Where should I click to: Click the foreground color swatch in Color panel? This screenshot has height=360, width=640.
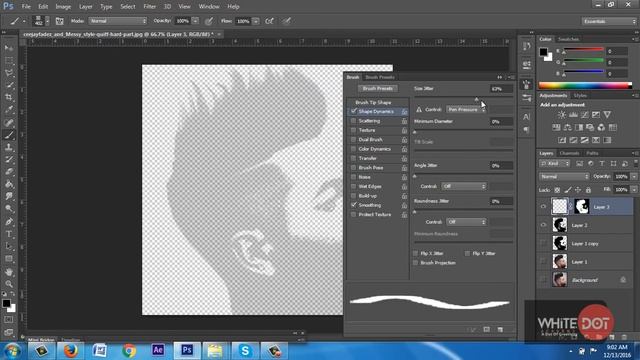(543, 52)
